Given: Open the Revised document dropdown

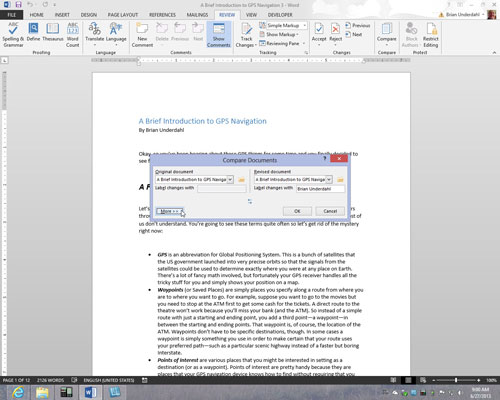Looking at the screenshot, I should [x=329, y=179].
